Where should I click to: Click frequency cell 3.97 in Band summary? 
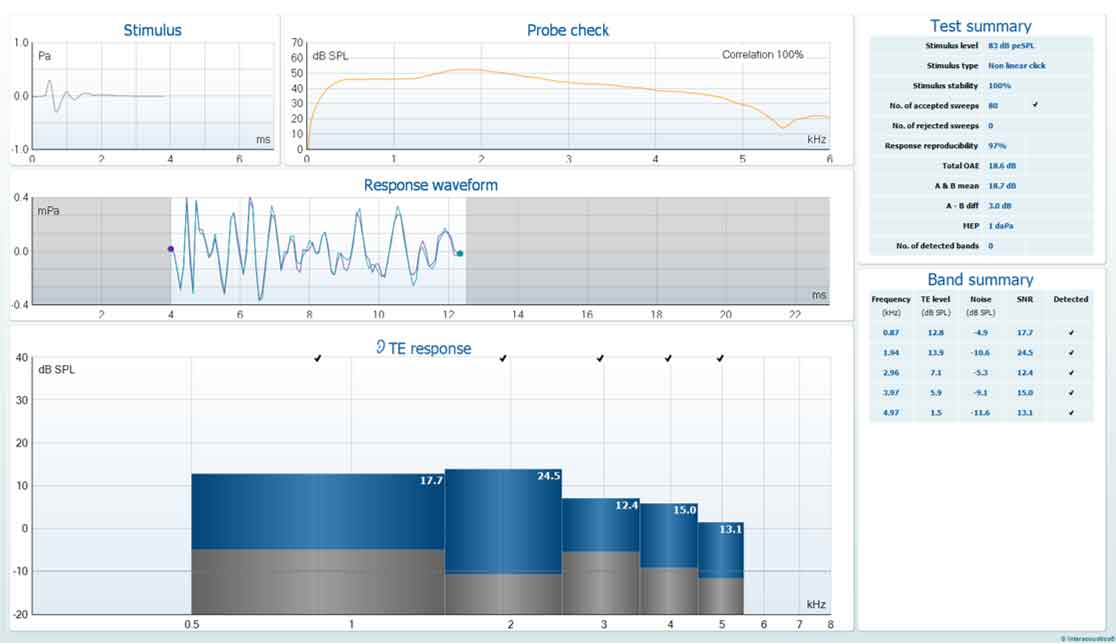[x=891, y=392]
